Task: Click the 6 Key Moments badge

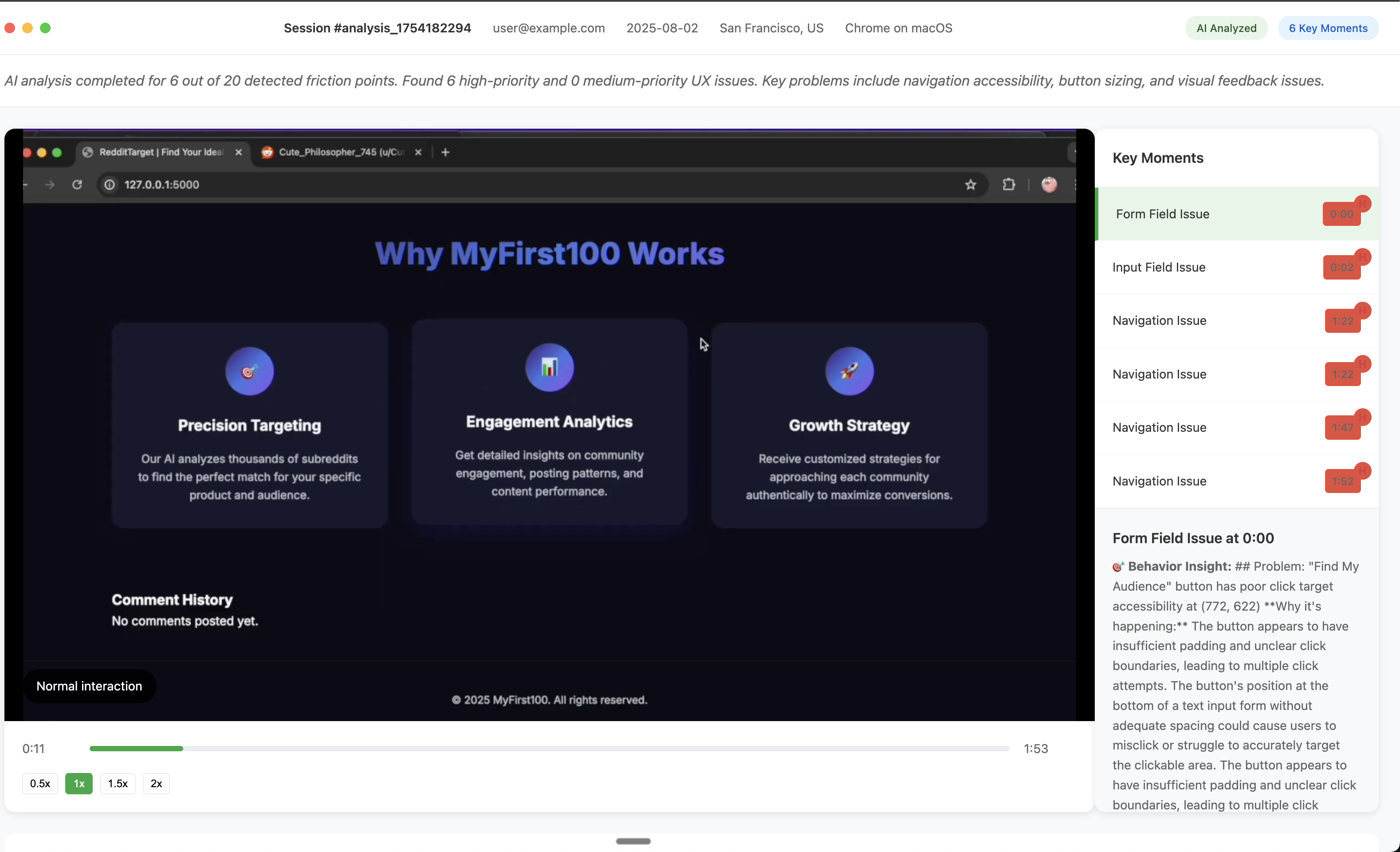Action: coord(1328,28)
